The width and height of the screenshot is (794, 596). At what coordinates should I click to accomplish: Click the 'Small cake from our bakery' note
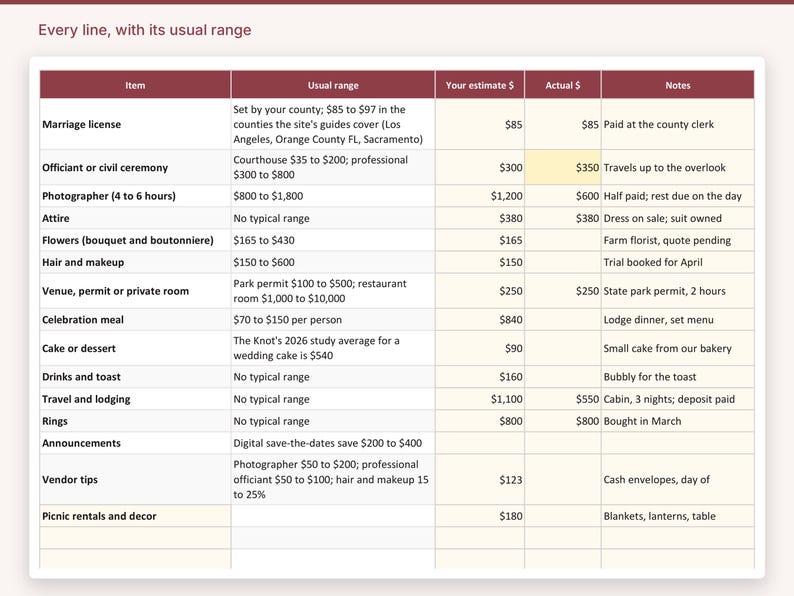tap(678, 348)
